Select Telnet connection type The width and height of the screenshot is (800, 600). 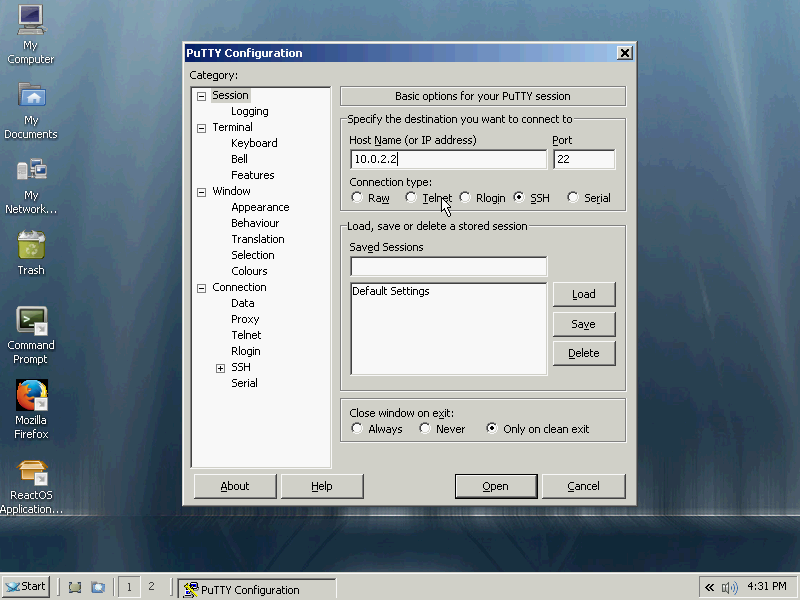[411, 198]
